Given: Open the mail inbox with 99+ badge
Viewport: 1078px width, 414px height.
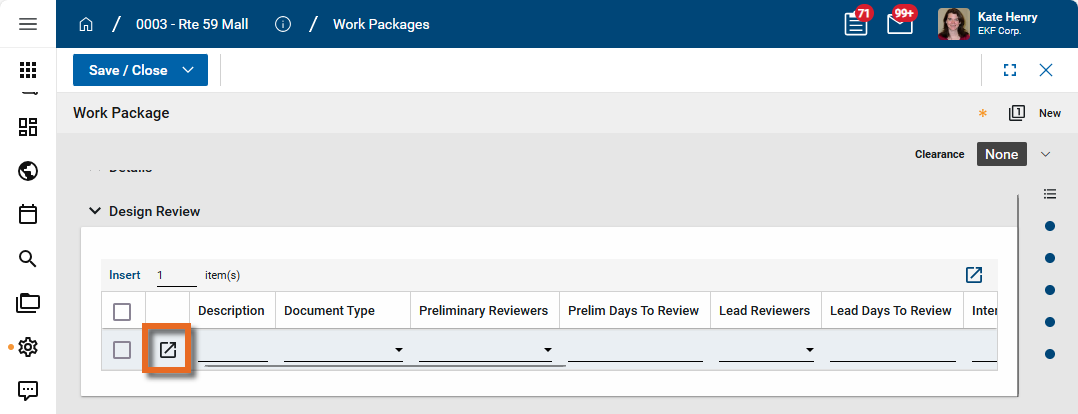Looking at the screenshot, I should pyautogui.click(x=899, y=24).
